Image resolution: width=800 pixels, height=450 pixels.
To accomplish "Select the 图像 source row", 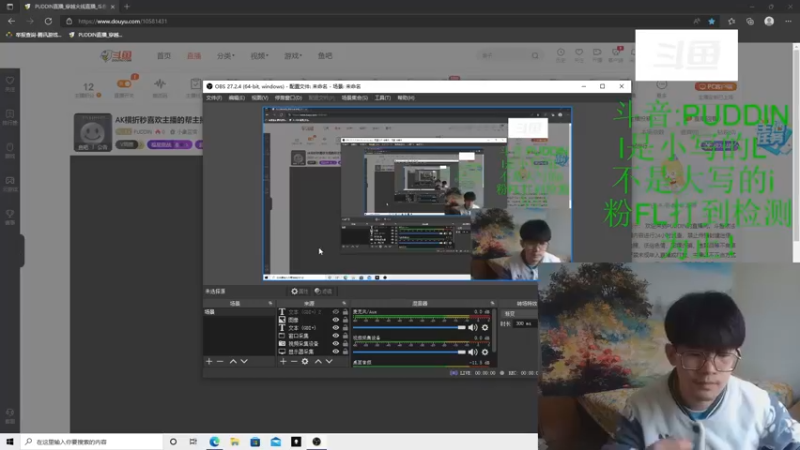I will (x=312, y=320).
